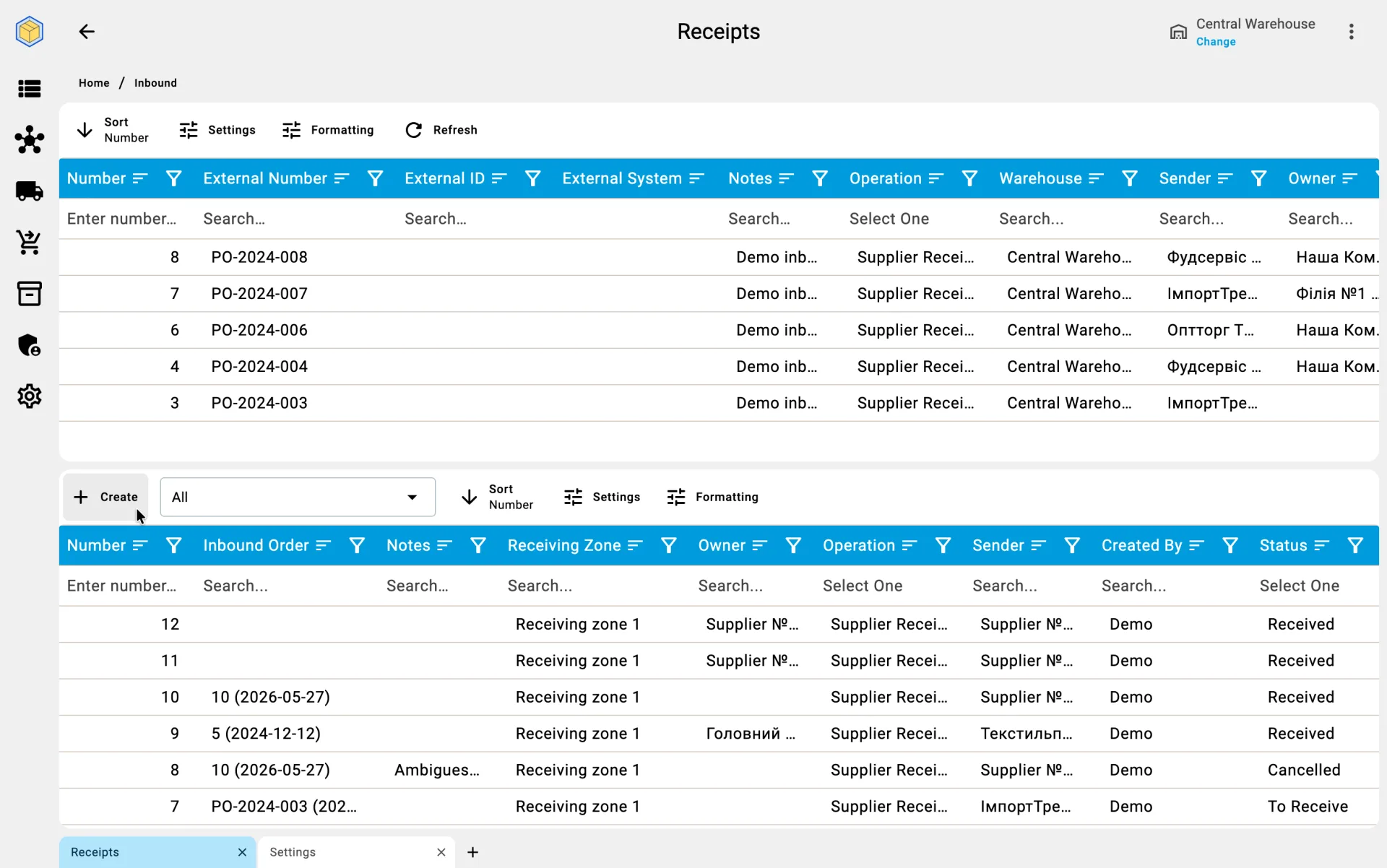The width and height of the screenshot is (1387, 868).
Task: Open the network nodes sidebar icon
Action: tap(30, 140)
